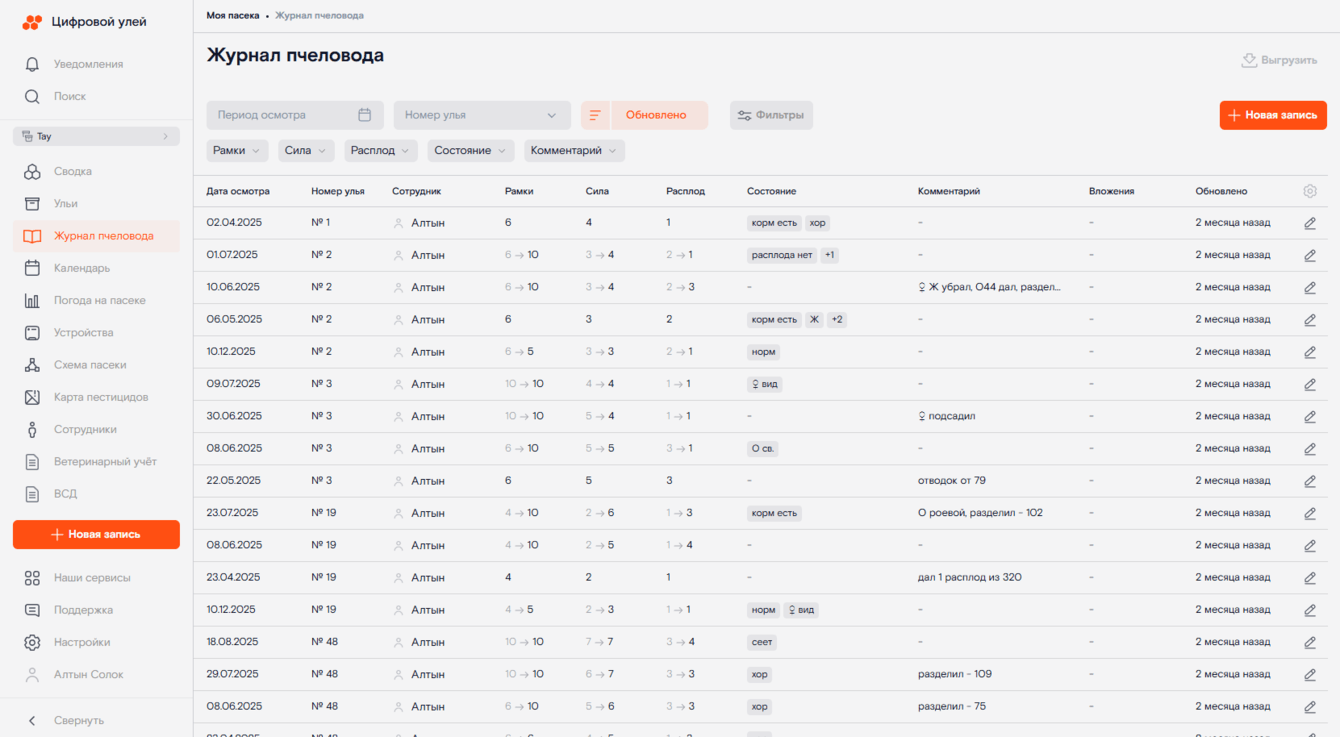Expand +2 hidden tags on 06.05.2025 row
The image size is (1340, 737).
click(x=837, y=320)
